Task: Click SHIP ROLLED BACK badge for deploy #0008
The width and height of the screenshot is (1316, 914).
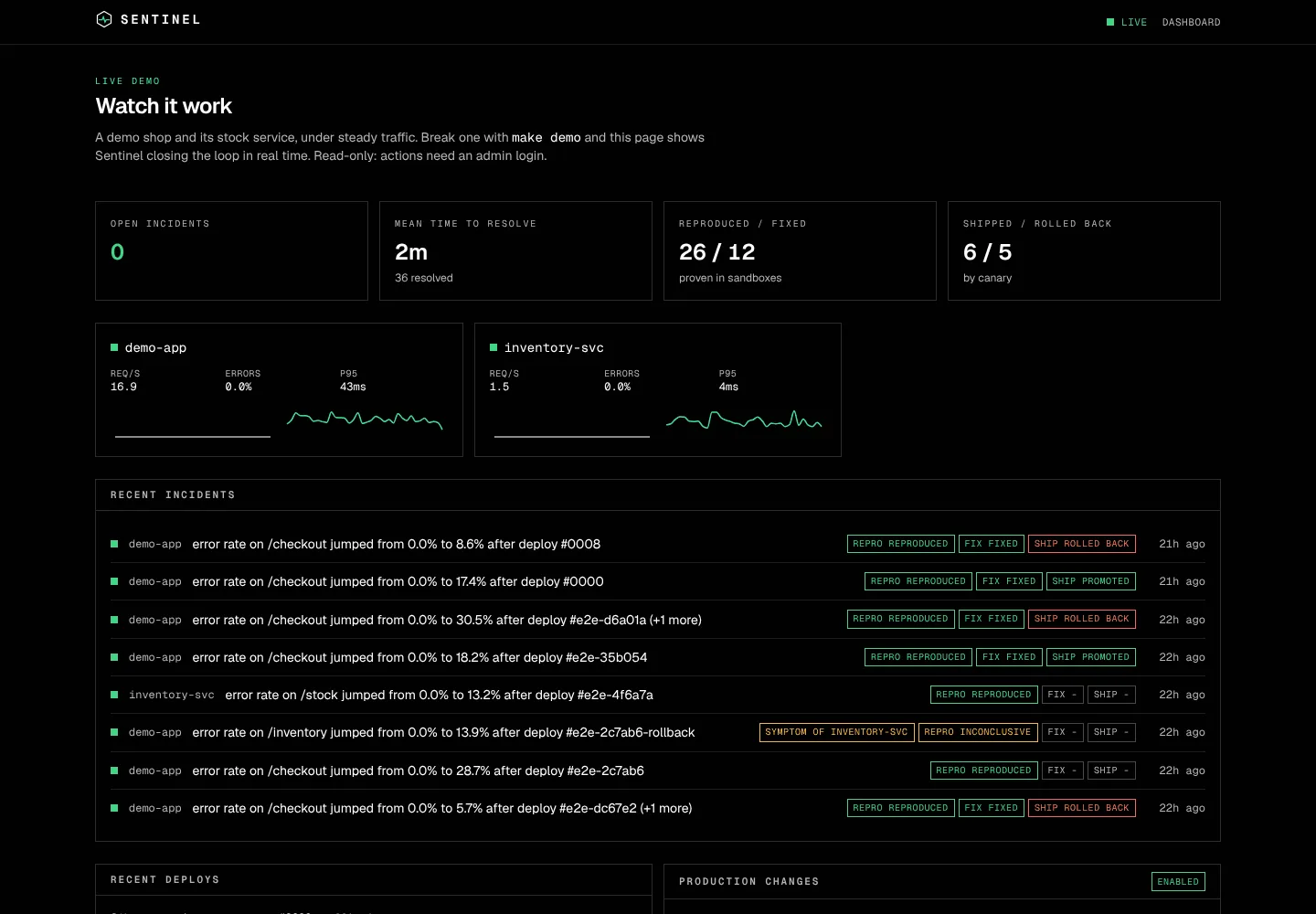Action: click(x=1082, y=544)
